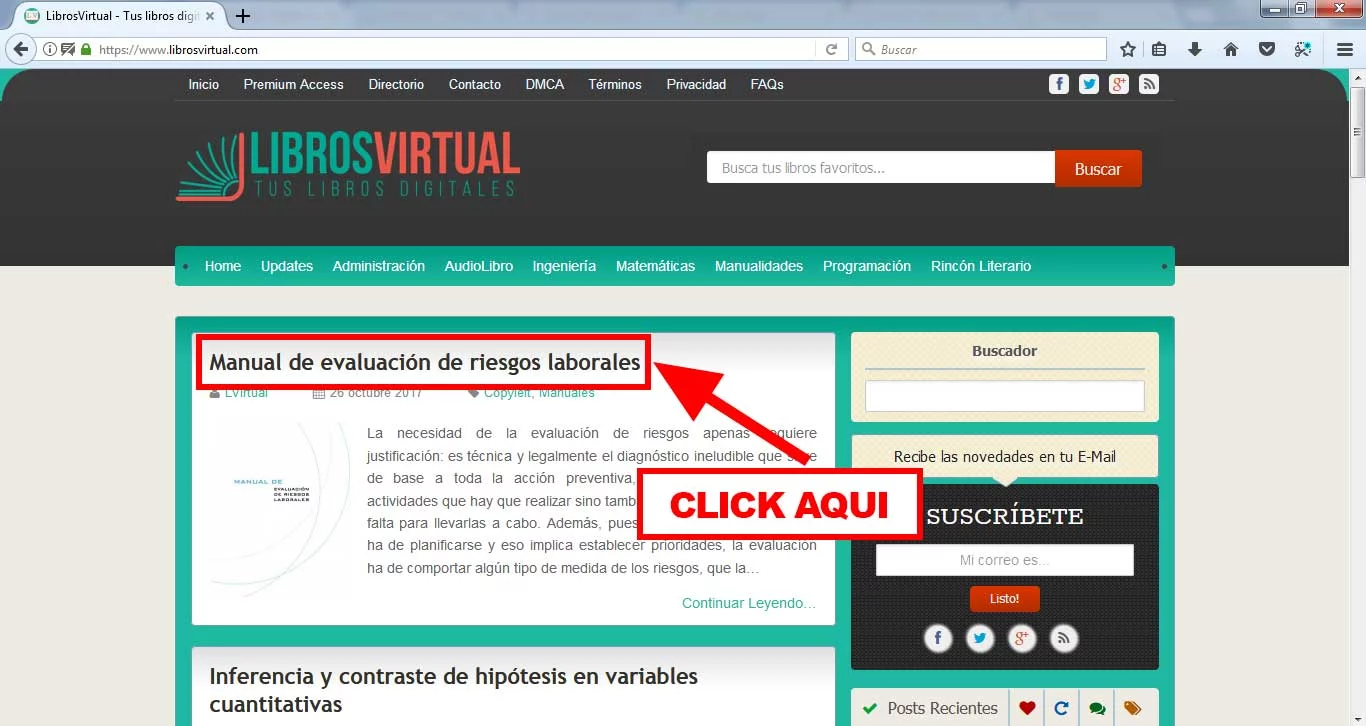Click Twitter round icon under Suscríbete
The image size is (1366, 726).
click(980, 638)
